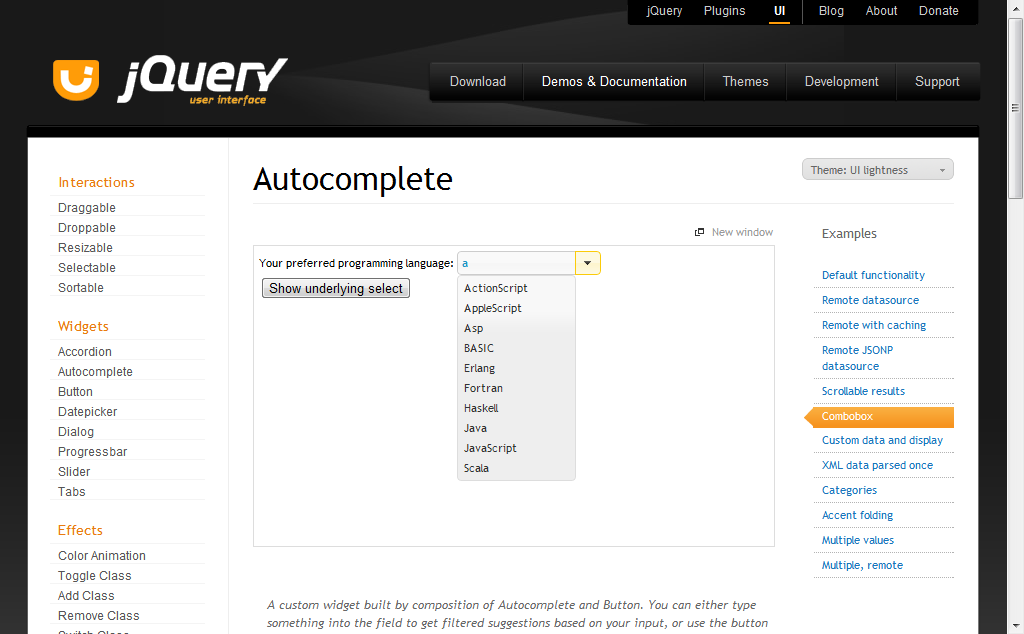
Task: Open the Scrollable results example
Action: 863,391
